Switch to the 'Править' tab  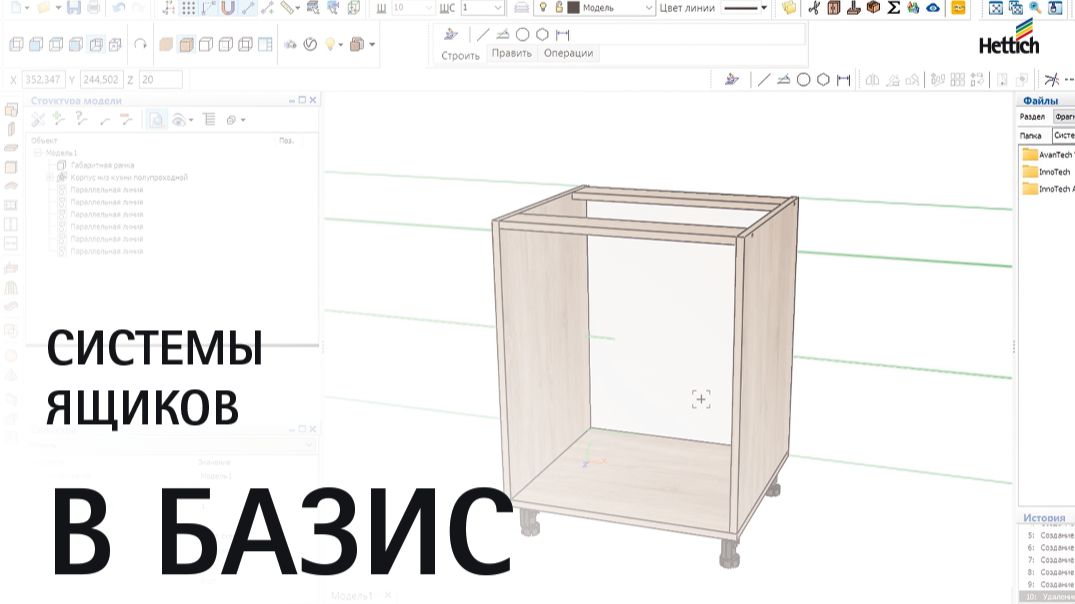(511, 53)
